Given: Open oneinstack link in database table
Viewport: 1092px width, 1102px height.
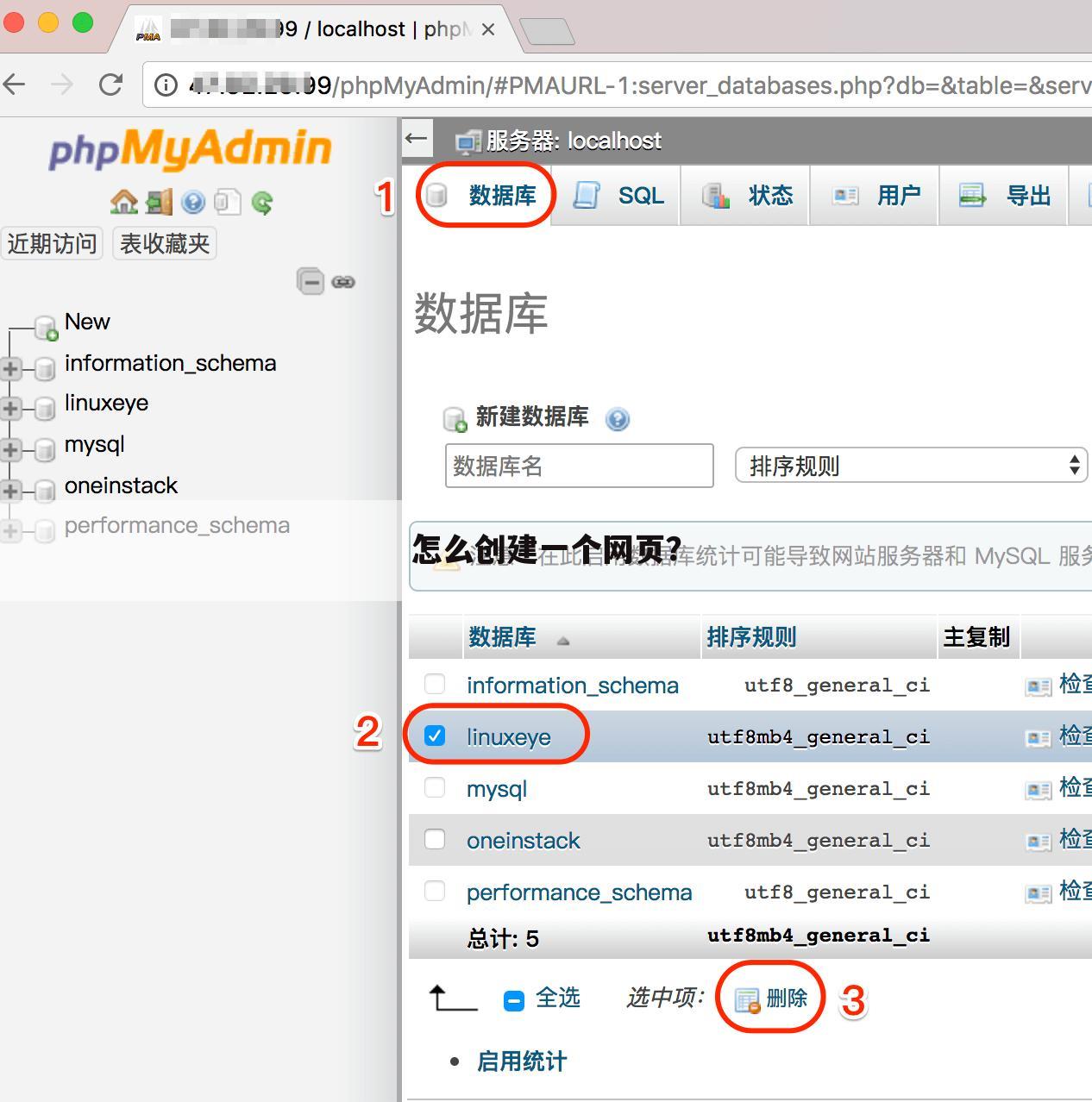Looking at the screenshot, I should 524,841.
